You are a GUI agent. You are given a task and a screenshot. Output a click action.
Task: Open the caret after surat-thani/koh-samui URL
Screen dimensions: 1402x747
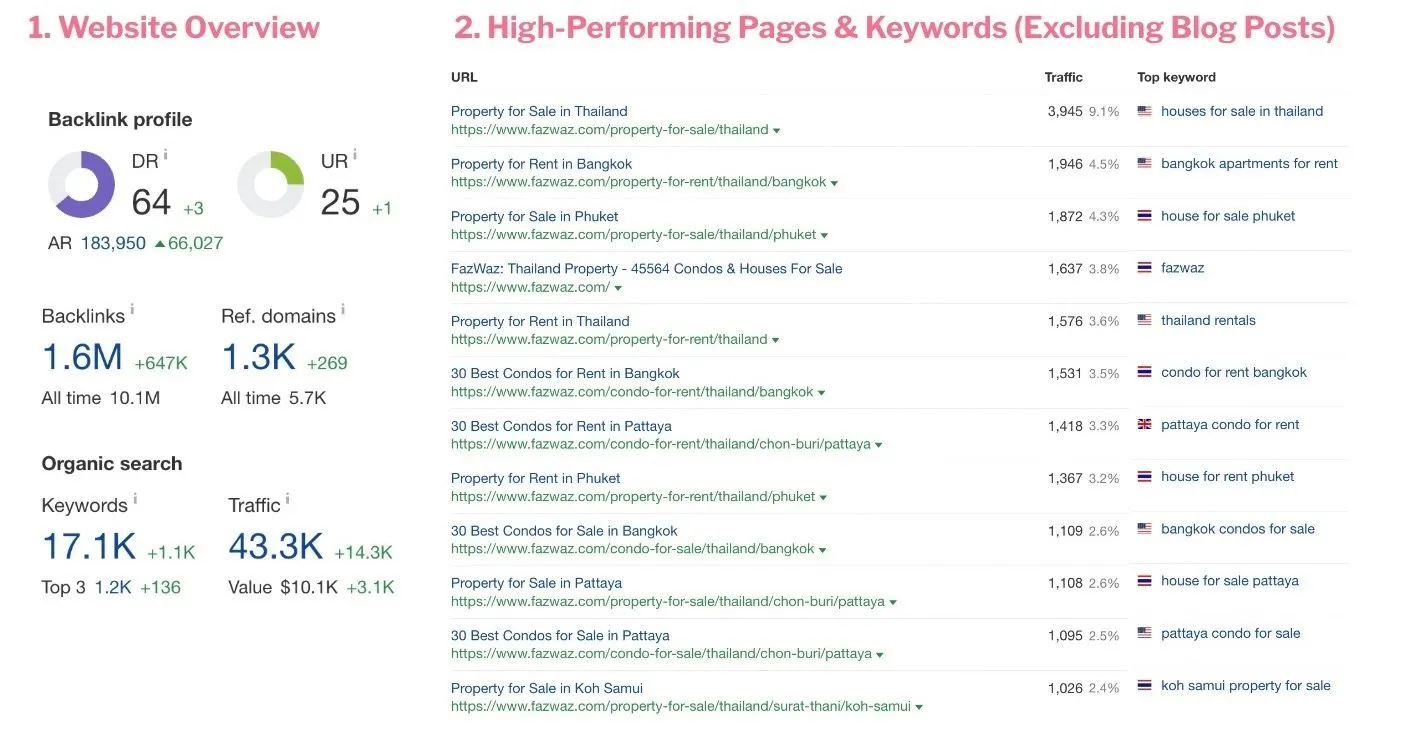coord(918,707)
